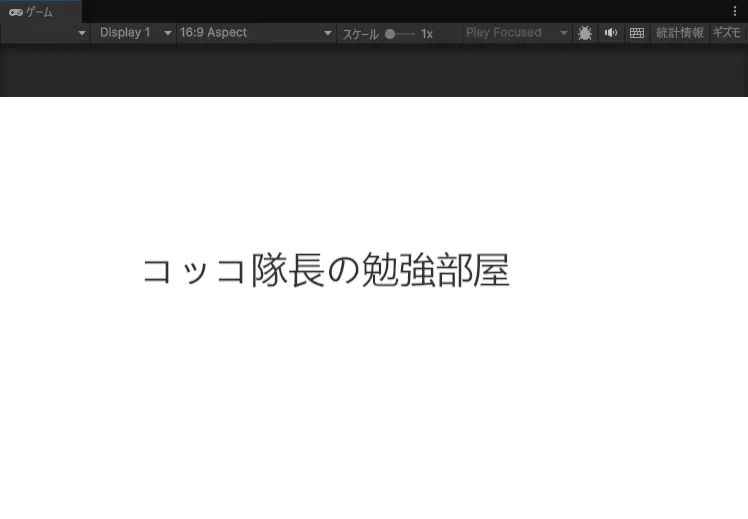Viewport: 748px width, 519px height.
Task: Toggle the keyboard shortcuts icon
Action: tap(637, 33)
